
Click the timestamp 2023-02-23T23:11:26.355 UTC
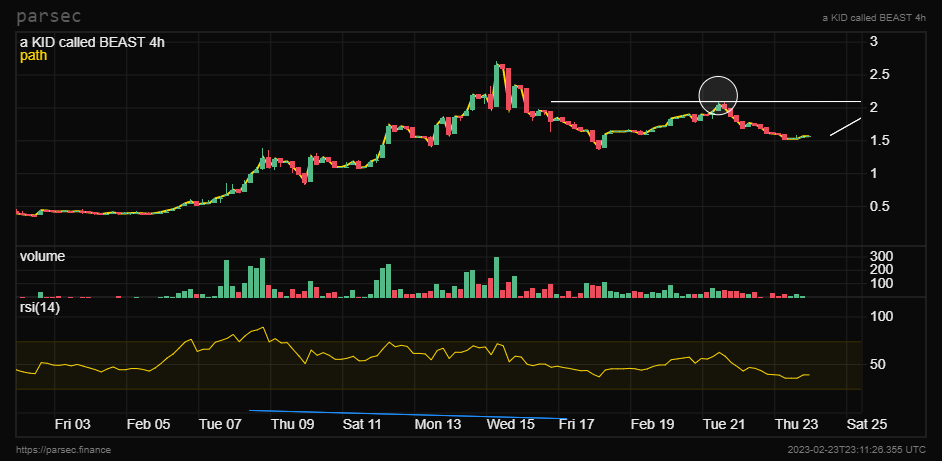point(857,450)
